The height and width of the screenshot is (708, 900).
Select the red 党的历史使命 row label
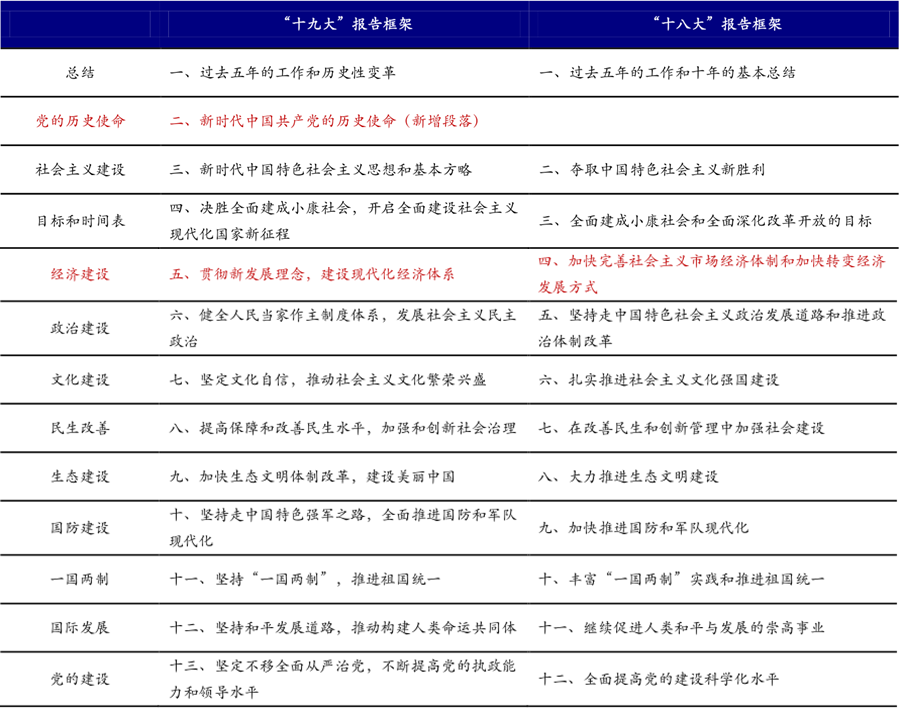point(80,121)
